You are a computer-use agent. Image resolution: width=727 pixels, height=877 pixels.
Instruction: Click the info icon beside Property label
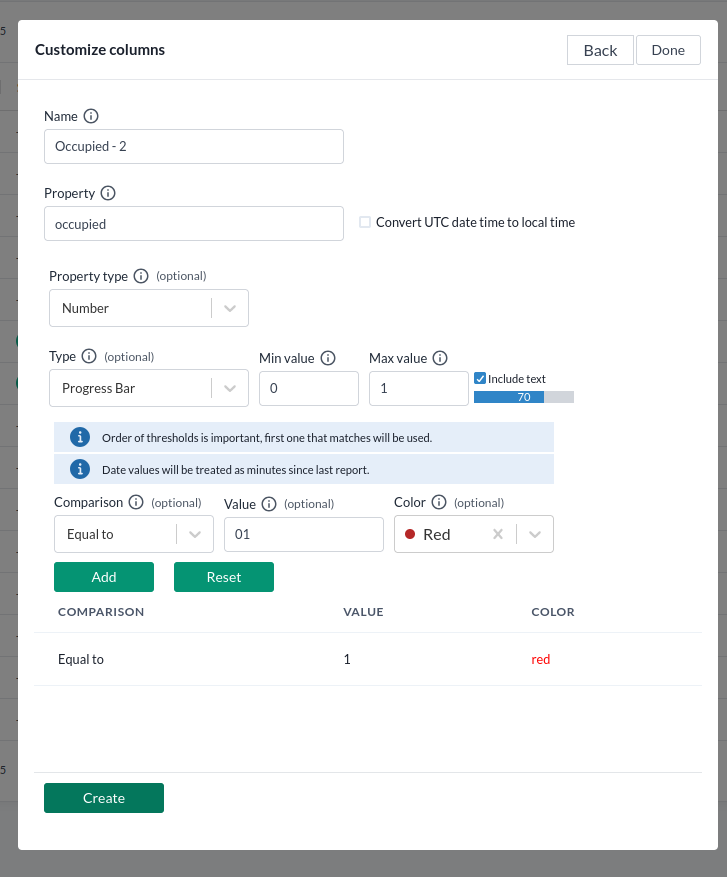tap(108, 193)
